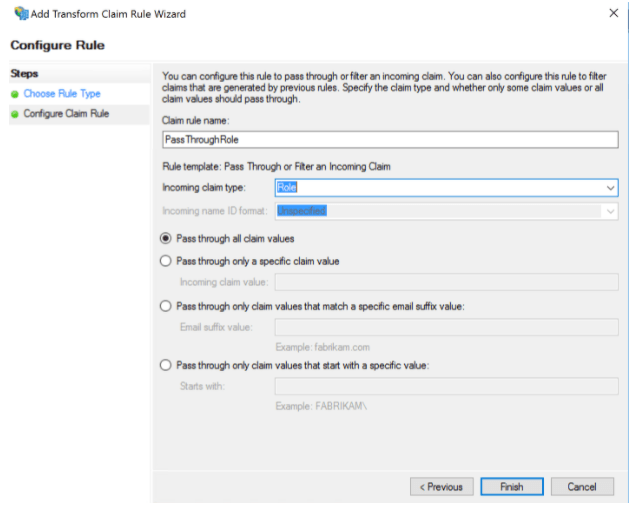The width and height of the screenshot is (641, 512).
Task: Cancel the claim rule wizard
Action: point(582,487)
